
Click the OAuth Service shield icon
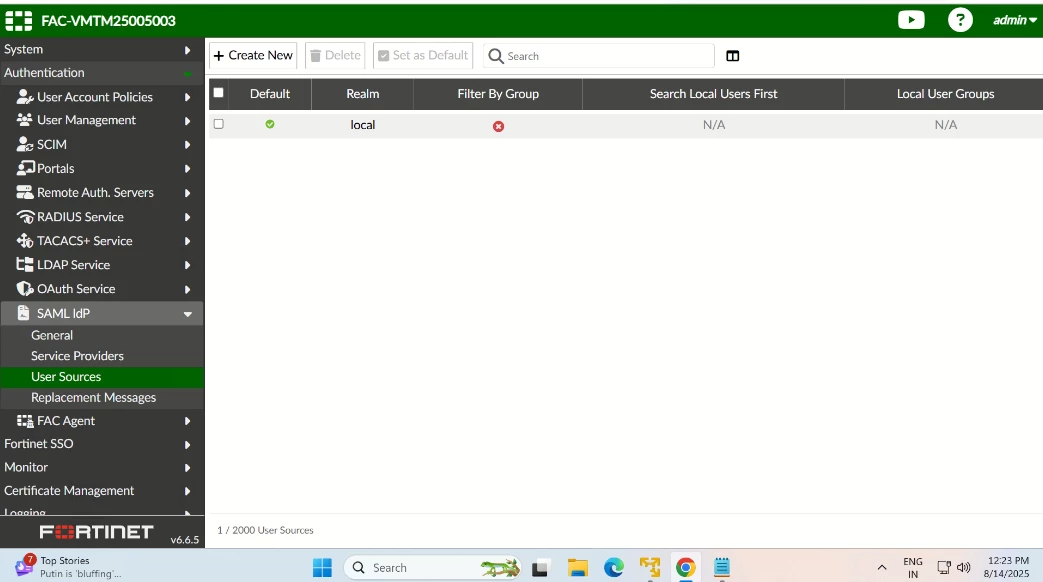coord(25,289)
